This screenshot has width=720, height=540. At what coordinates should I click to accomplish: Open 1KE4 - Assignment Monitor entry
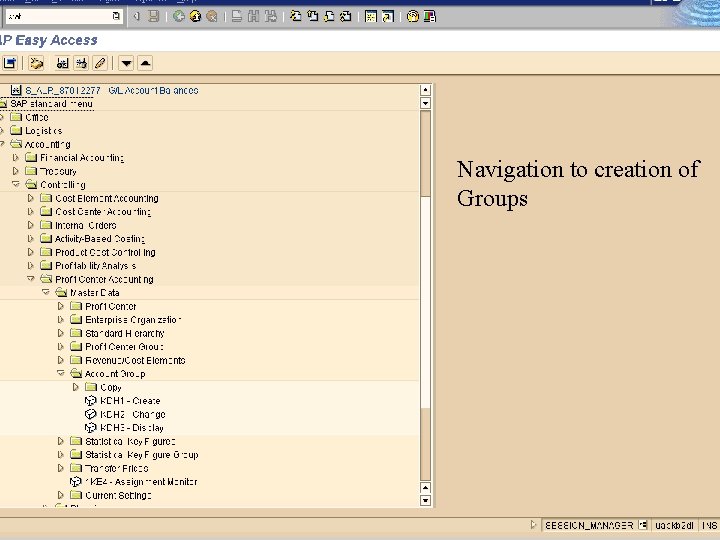click(x=141, y=482)
